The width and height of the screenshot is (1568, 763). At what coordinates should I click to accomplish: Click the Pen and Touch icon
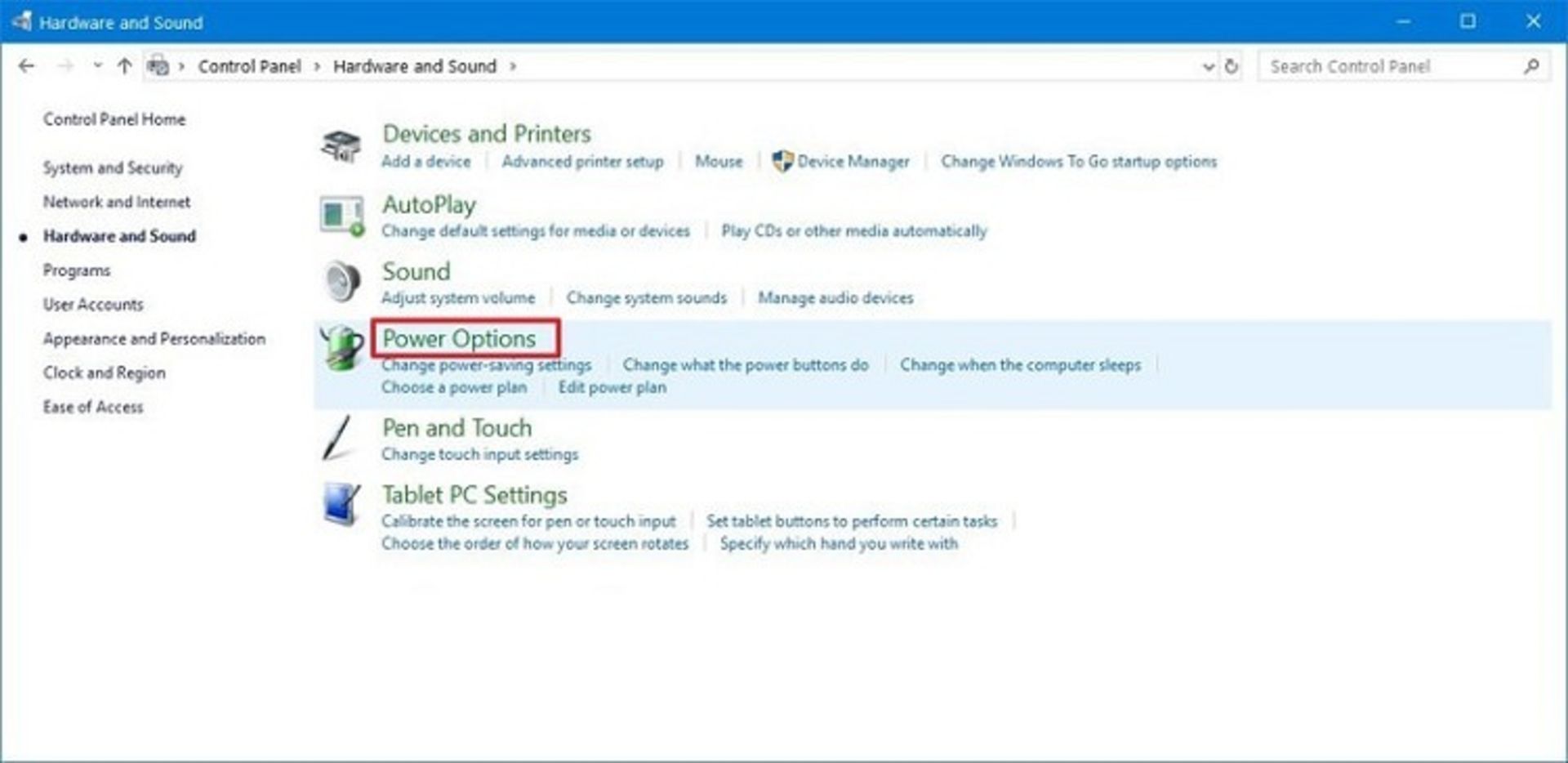point(338,439)
